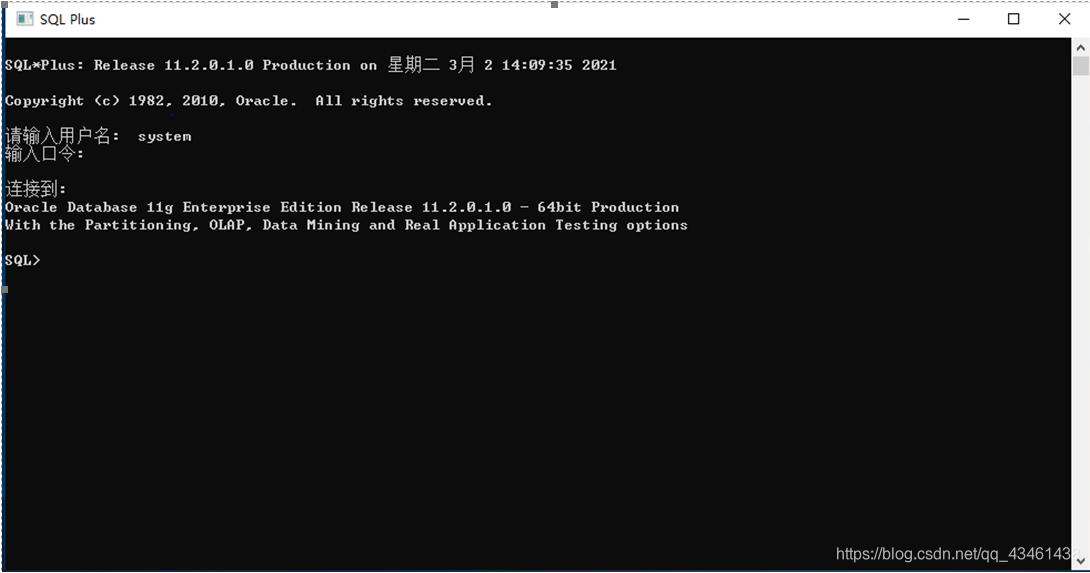Click the SQL Plus title text

point(67,19)
